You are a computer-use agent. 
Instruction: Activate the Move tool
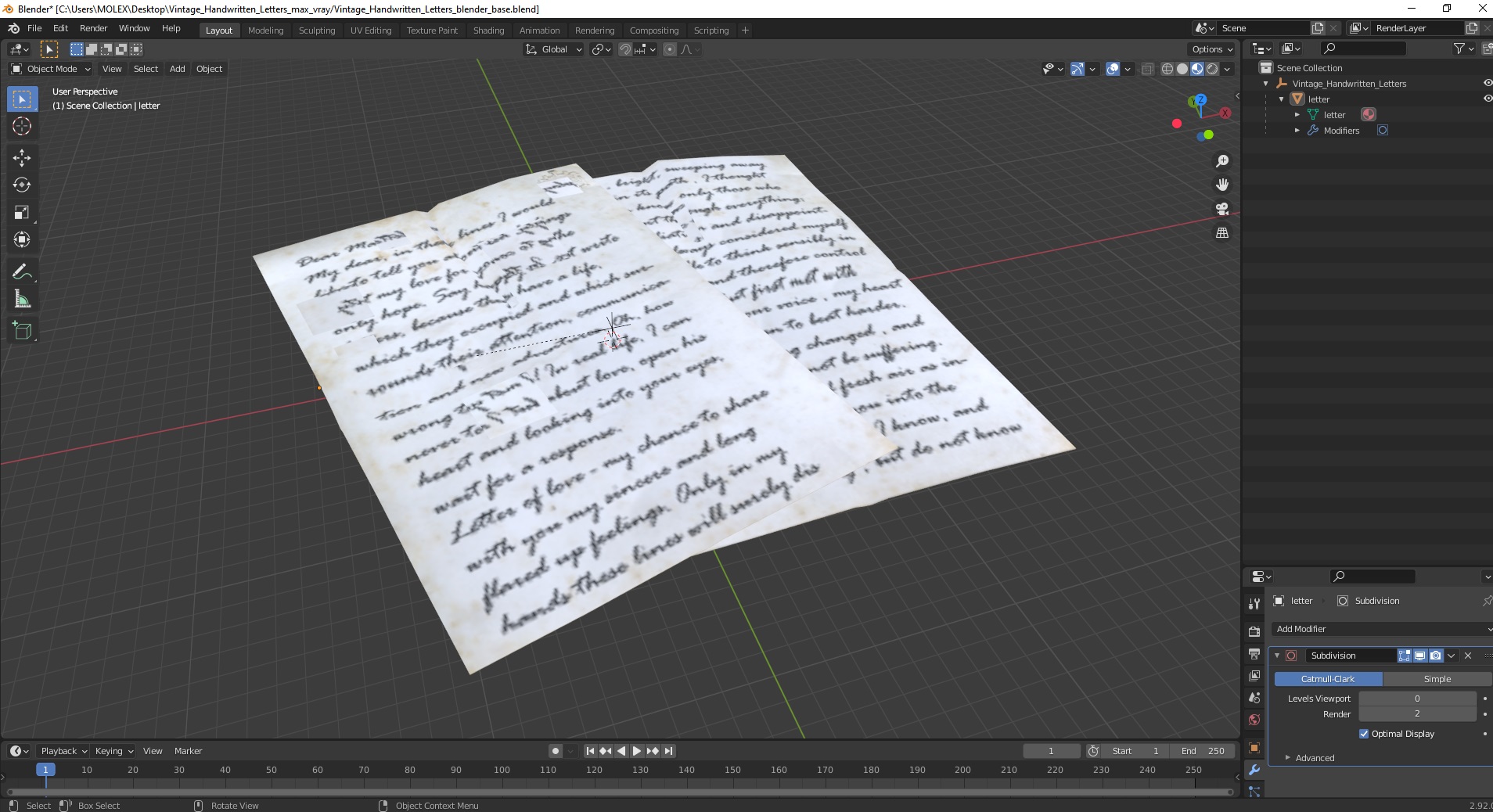[22, 158]
